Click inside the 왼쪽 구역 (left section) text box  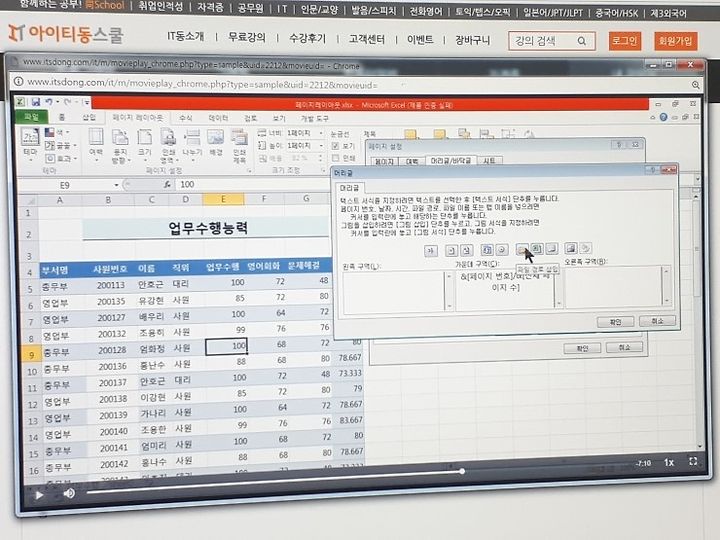click(394, 292)
